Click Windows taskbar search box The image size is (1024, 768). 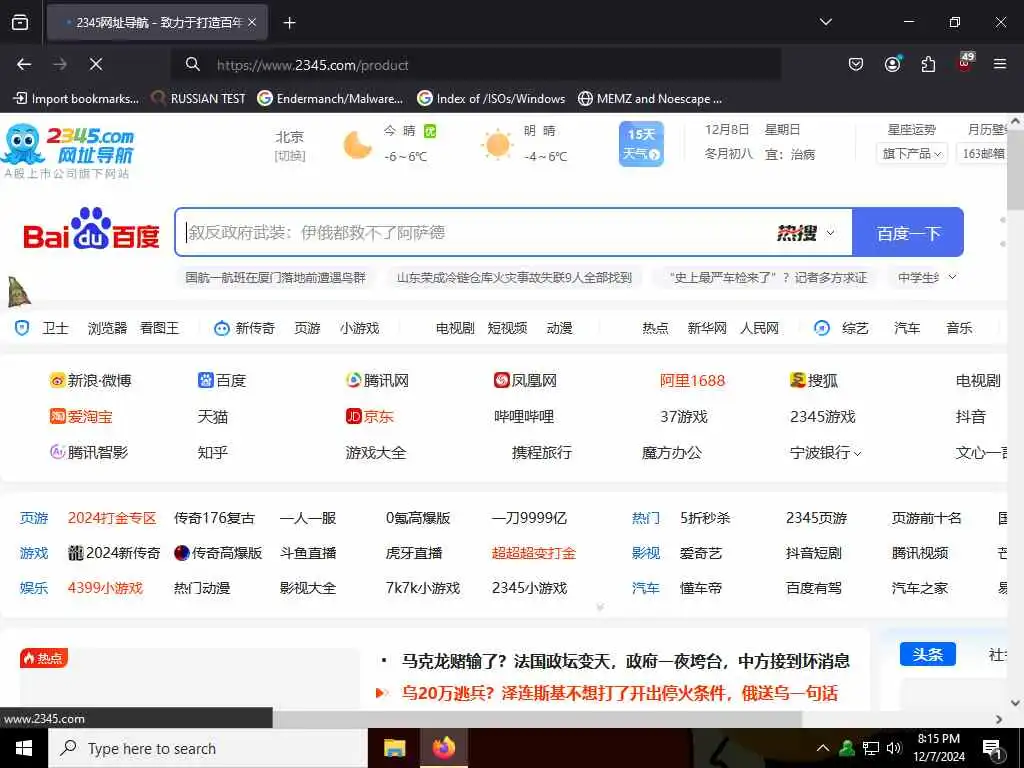[208, 748]
